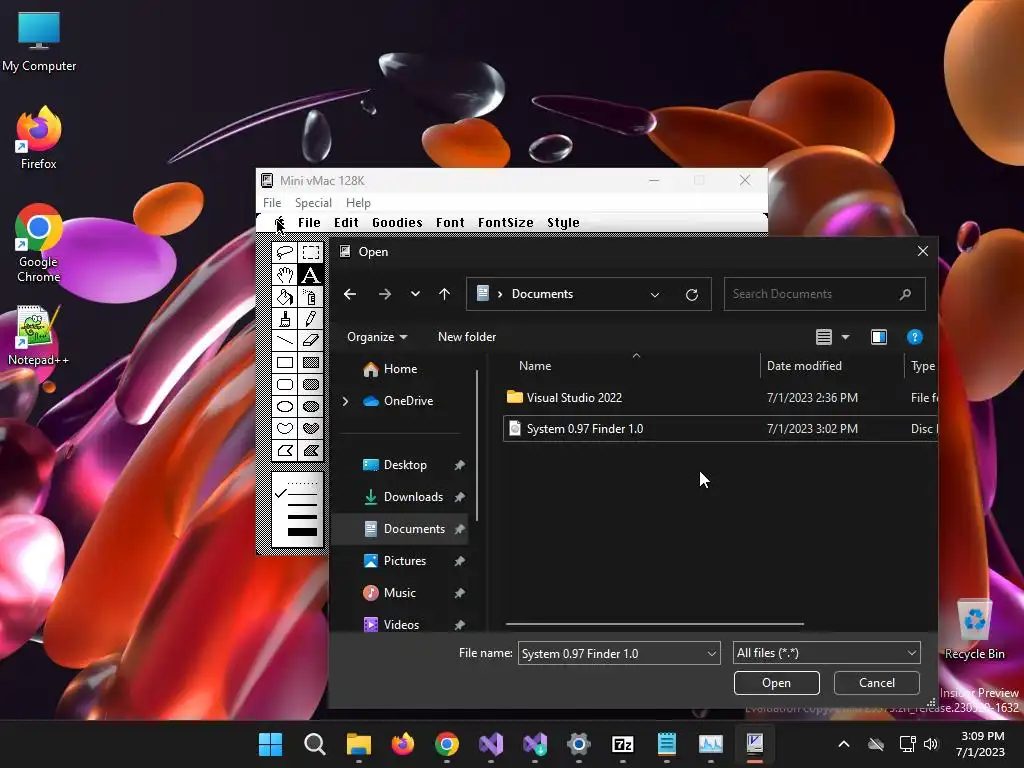This screenshot has width=1024, height=768.
Task: Select System 0.97 Finder 1.0 file
Action: point(720,429)
